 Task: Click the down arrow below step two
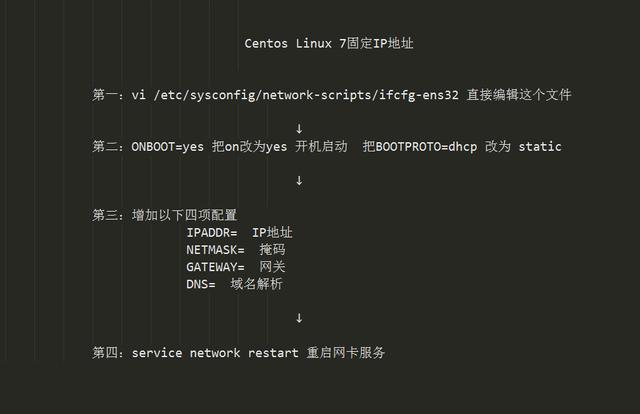click(299, 181)
